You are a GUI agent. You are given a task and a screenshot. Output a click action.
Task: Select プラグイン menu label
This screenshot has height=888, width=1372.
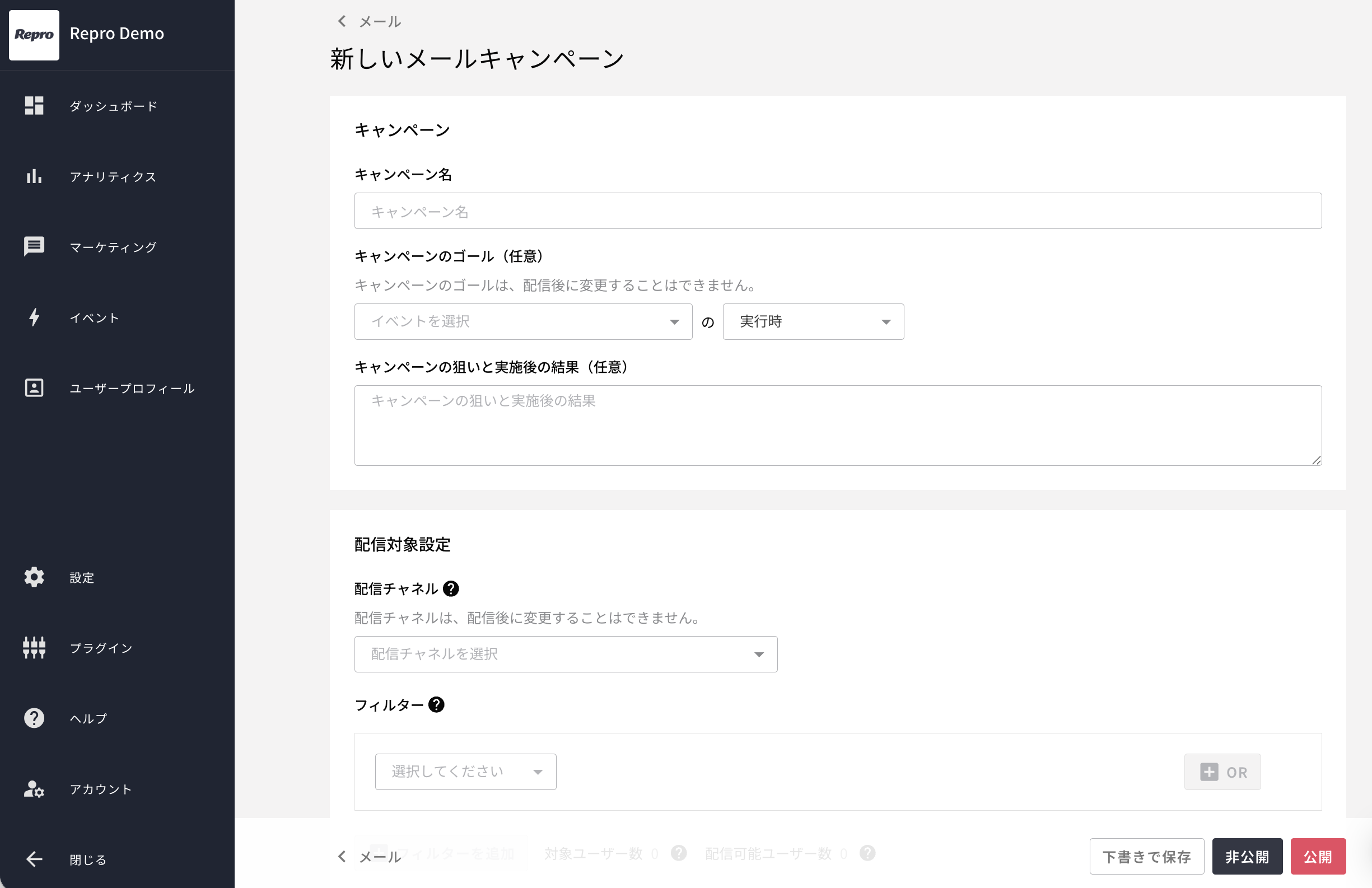click(x=101, y=648)
